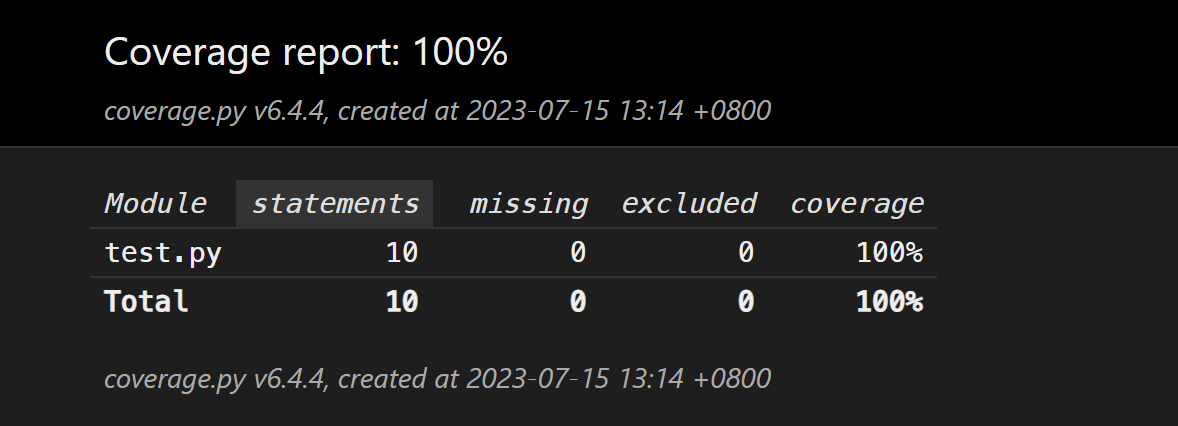The width and height of the screenshot is (1178, 426).
Task: Click test.py 100% coverage cell
Action: 889,253
